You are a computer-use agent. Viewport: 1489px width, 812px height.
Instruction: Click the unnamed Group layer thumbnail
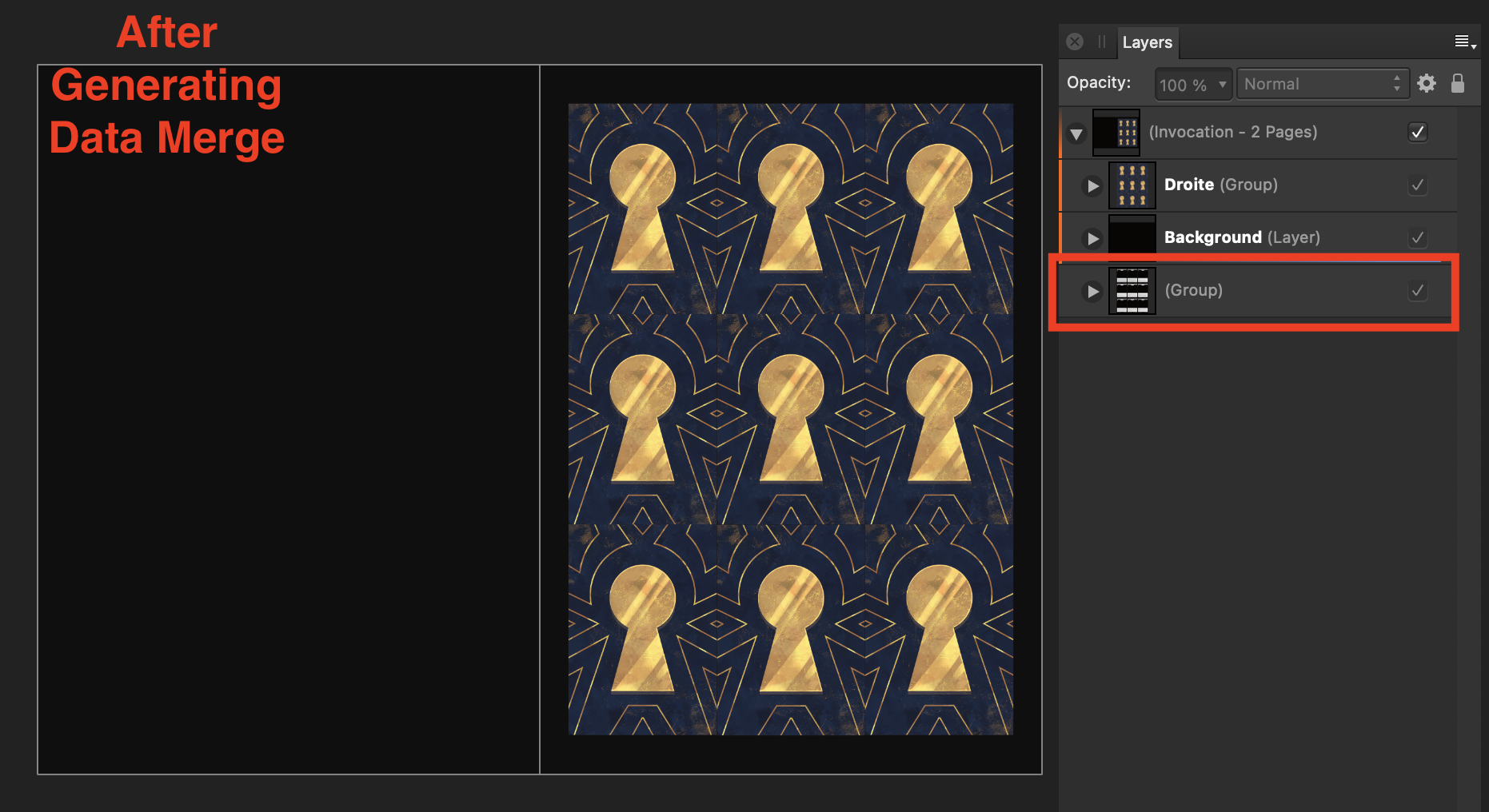1132,291
